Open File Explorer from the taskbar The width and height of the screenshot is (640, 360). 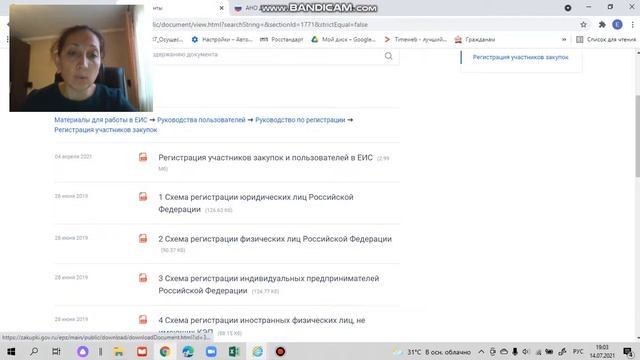[119, 351]
